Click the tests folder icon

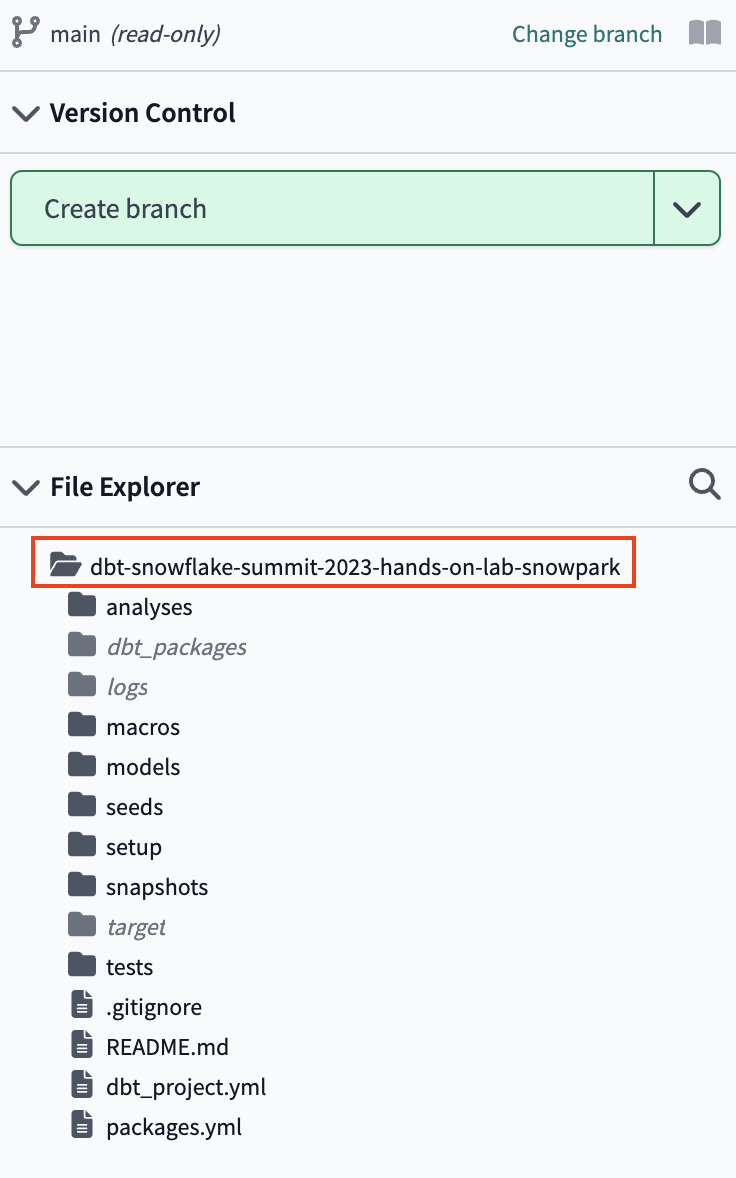pyautogui.click(x=82, y=964)
